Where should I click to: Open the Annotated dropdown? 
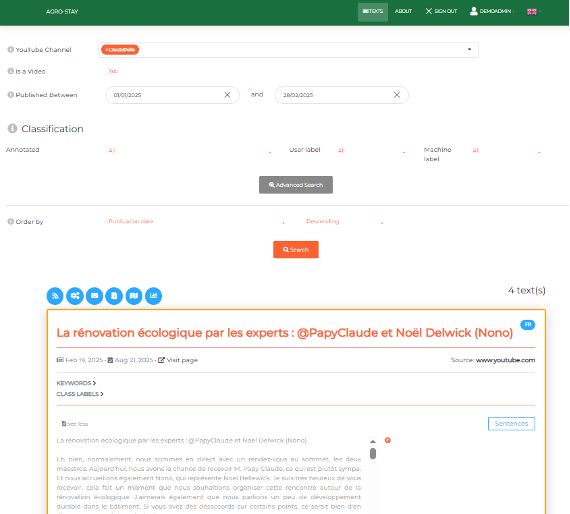(190, 150)
